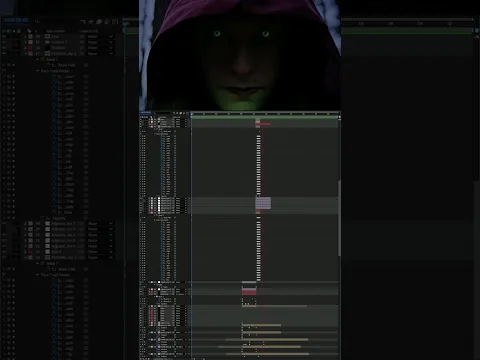Click the hooded figure preview image
This screenshot has width=480, height=360.
tap(240, 55)
